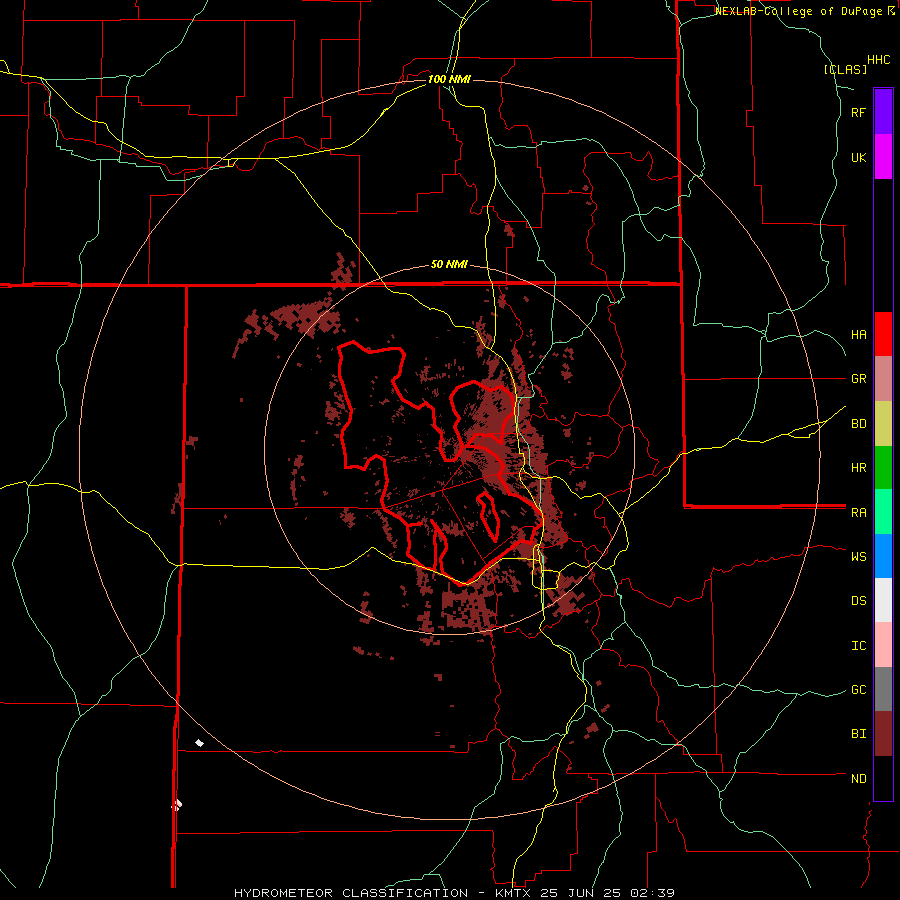Click the GC legend label
900x900 pixels.
pos(859,690)
